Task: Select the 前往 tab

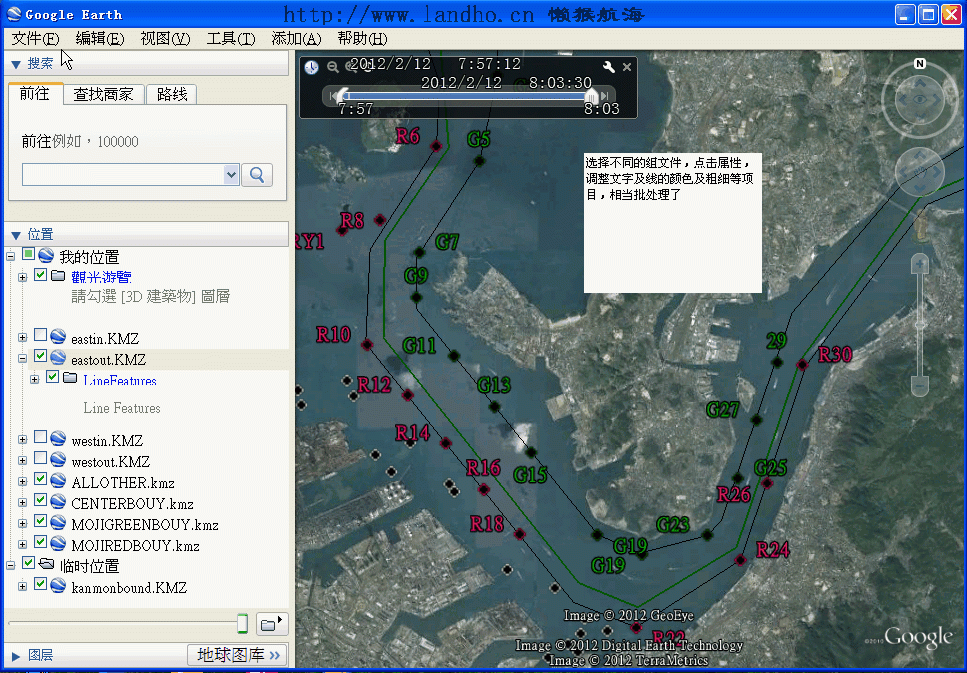Action: tap(35, 94)
